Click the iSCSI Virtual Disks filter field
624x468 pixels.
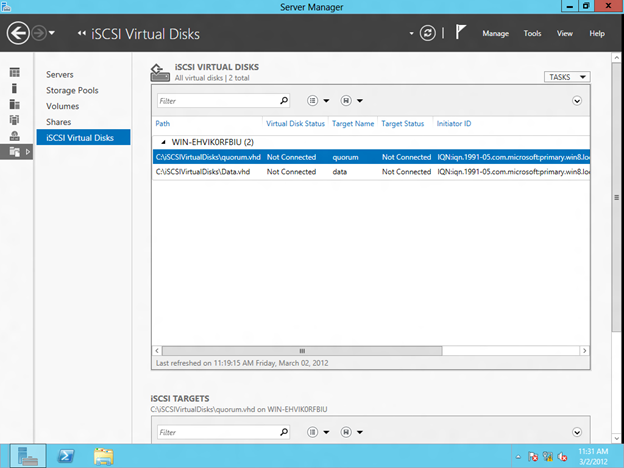(x=215, y=100)
